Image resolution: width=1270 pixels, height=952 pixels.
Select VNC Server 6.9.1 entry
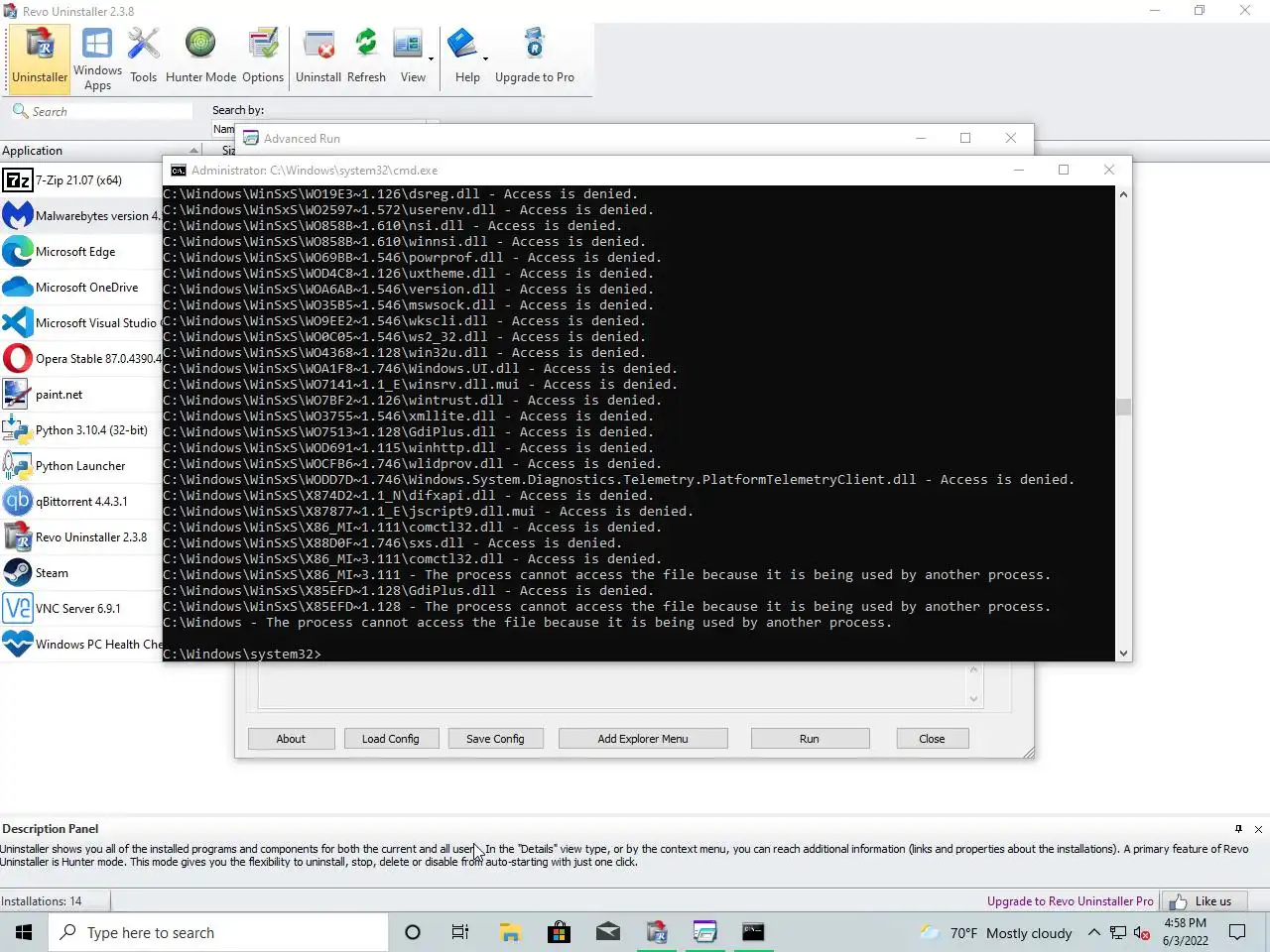point(81,609)
